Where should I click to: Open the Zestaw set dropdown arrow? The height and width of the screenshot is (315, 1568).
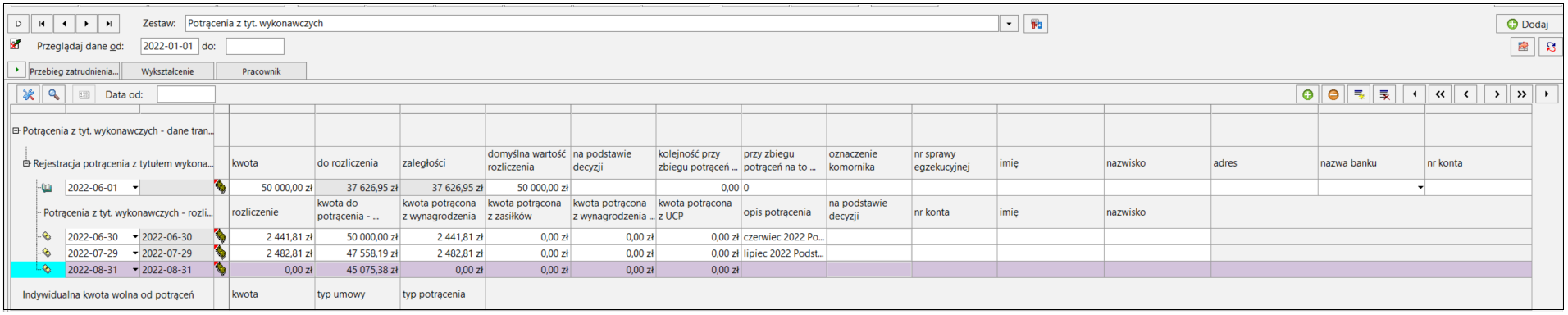[x=1010, y=24]
